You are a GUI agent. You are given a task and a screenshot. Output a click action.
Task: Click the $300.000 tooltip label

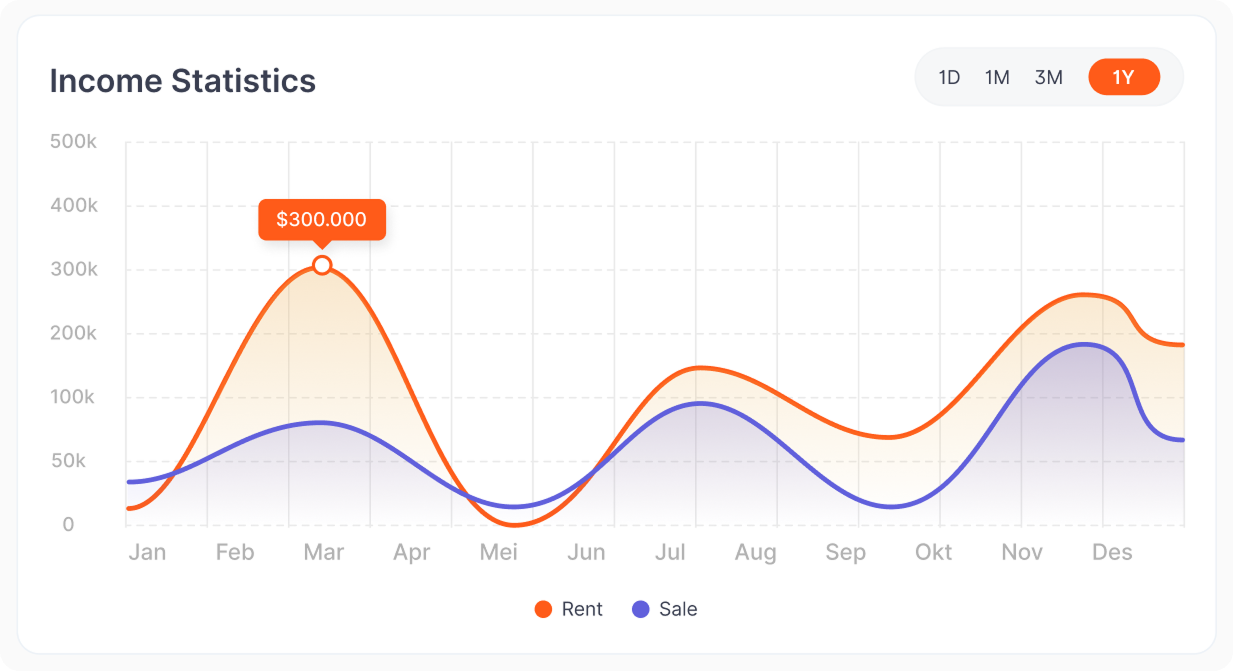(321, 220)
